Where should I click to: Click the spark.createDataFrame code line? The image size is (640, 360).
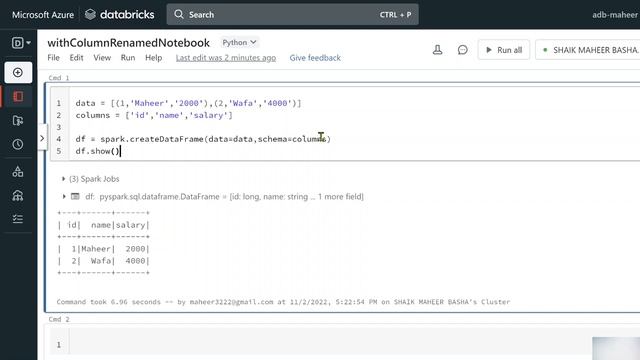click(203, 139)
